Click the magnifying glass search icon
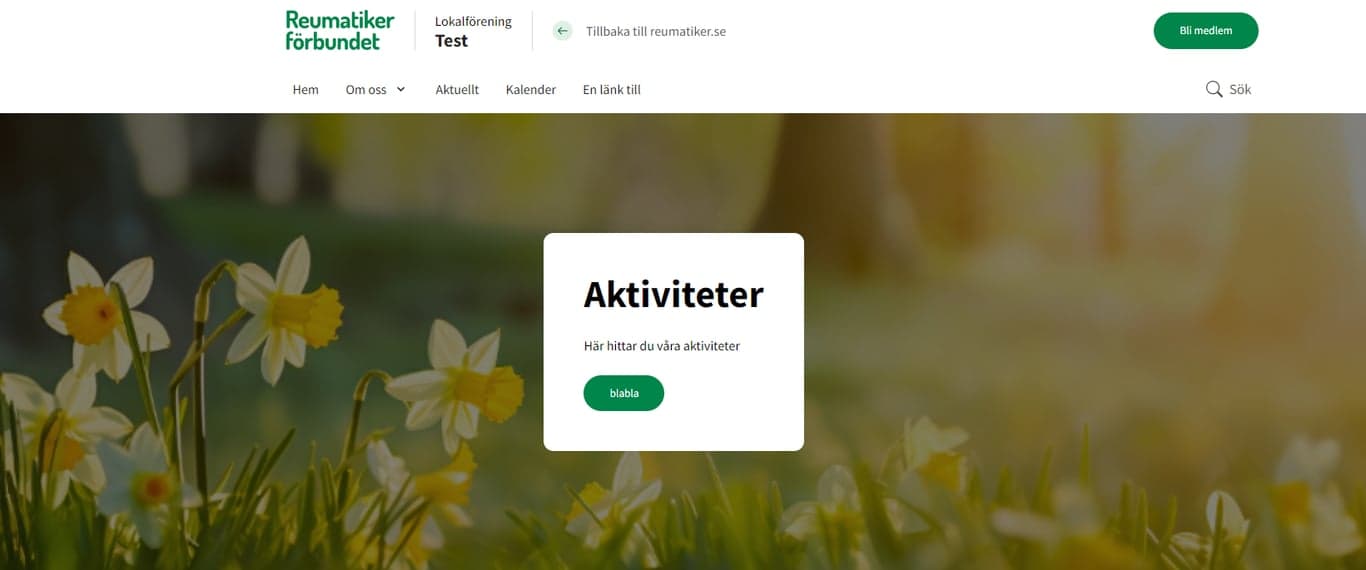This screenshot has width=1366, height=570. coord(1214,89)
